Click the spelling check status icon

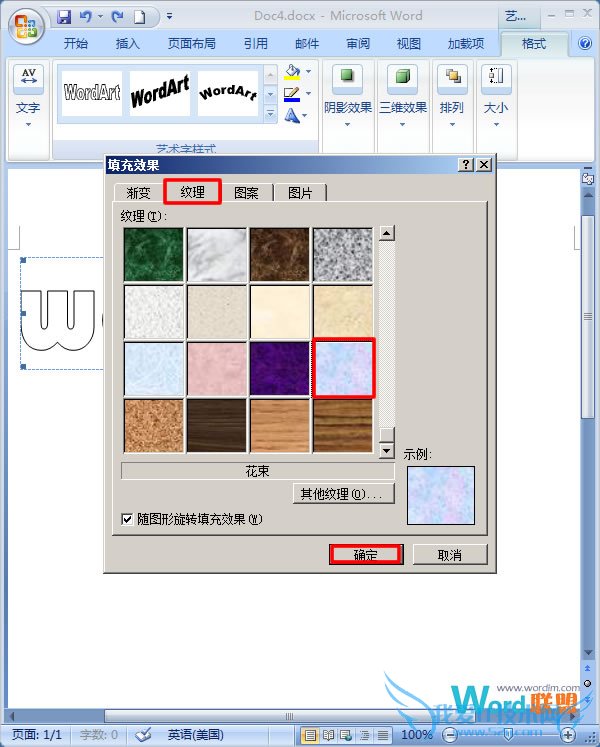(143, 735)
